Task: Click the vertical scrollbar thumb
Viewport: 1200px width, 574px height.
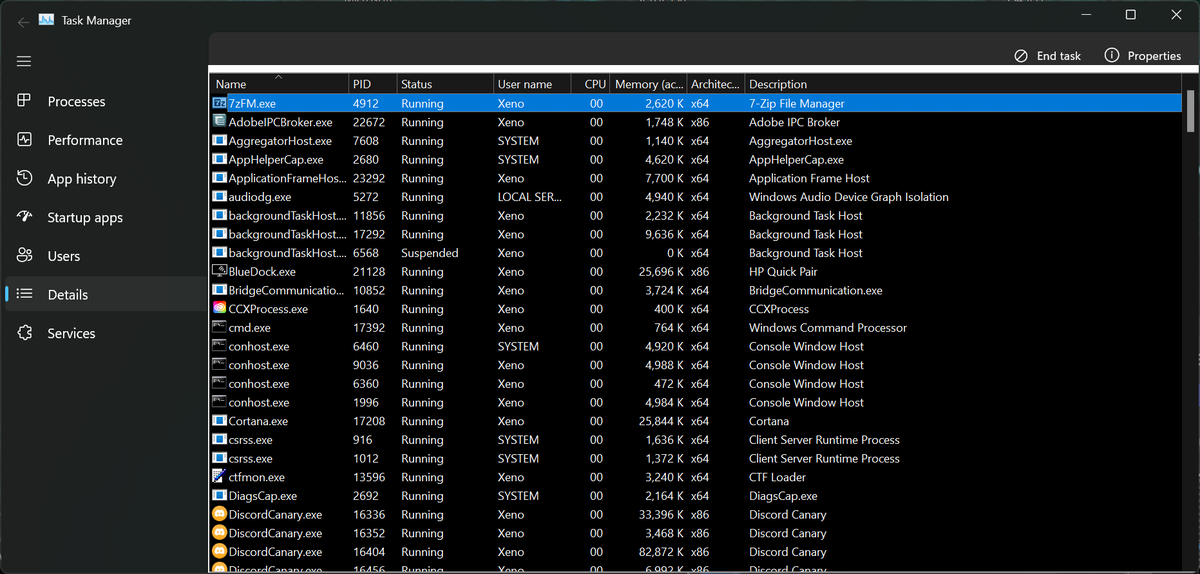Action: pos(1190,111)
